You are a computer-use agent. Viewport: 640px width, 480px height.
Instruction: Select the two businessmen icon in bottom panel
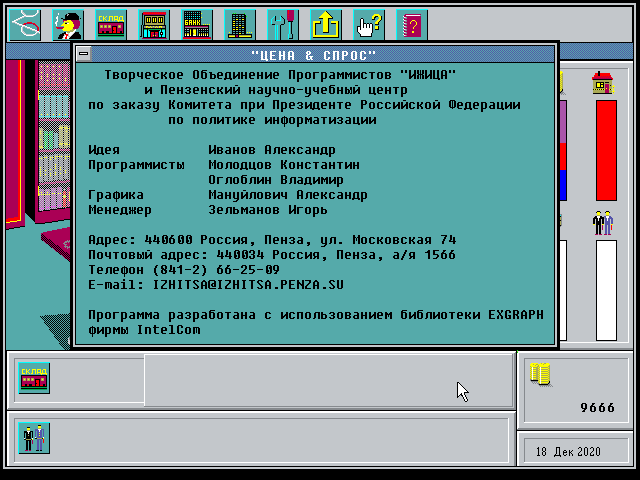34,438
